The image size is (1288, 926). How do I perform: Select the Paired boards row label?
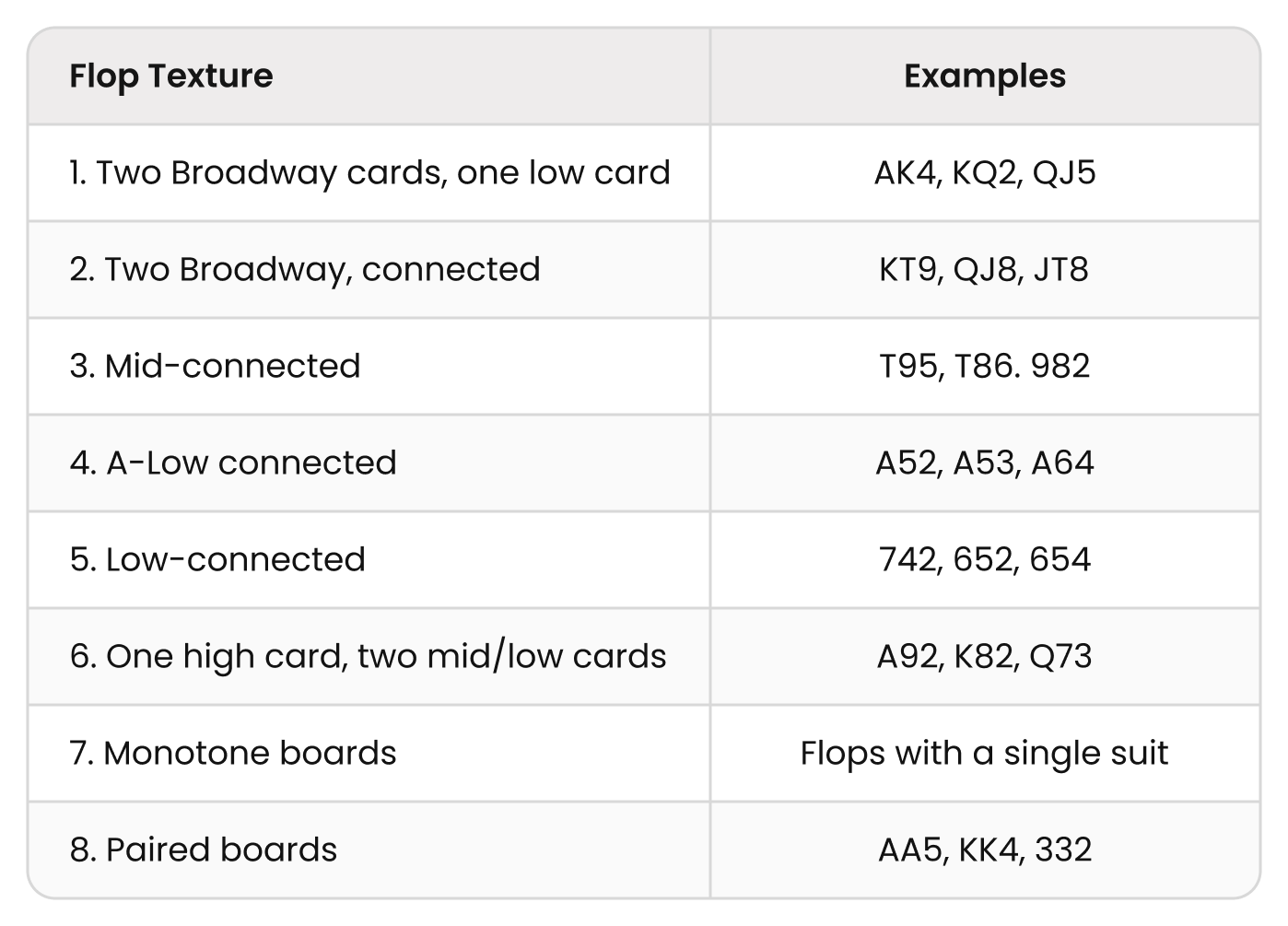click(x=204, y=850)
